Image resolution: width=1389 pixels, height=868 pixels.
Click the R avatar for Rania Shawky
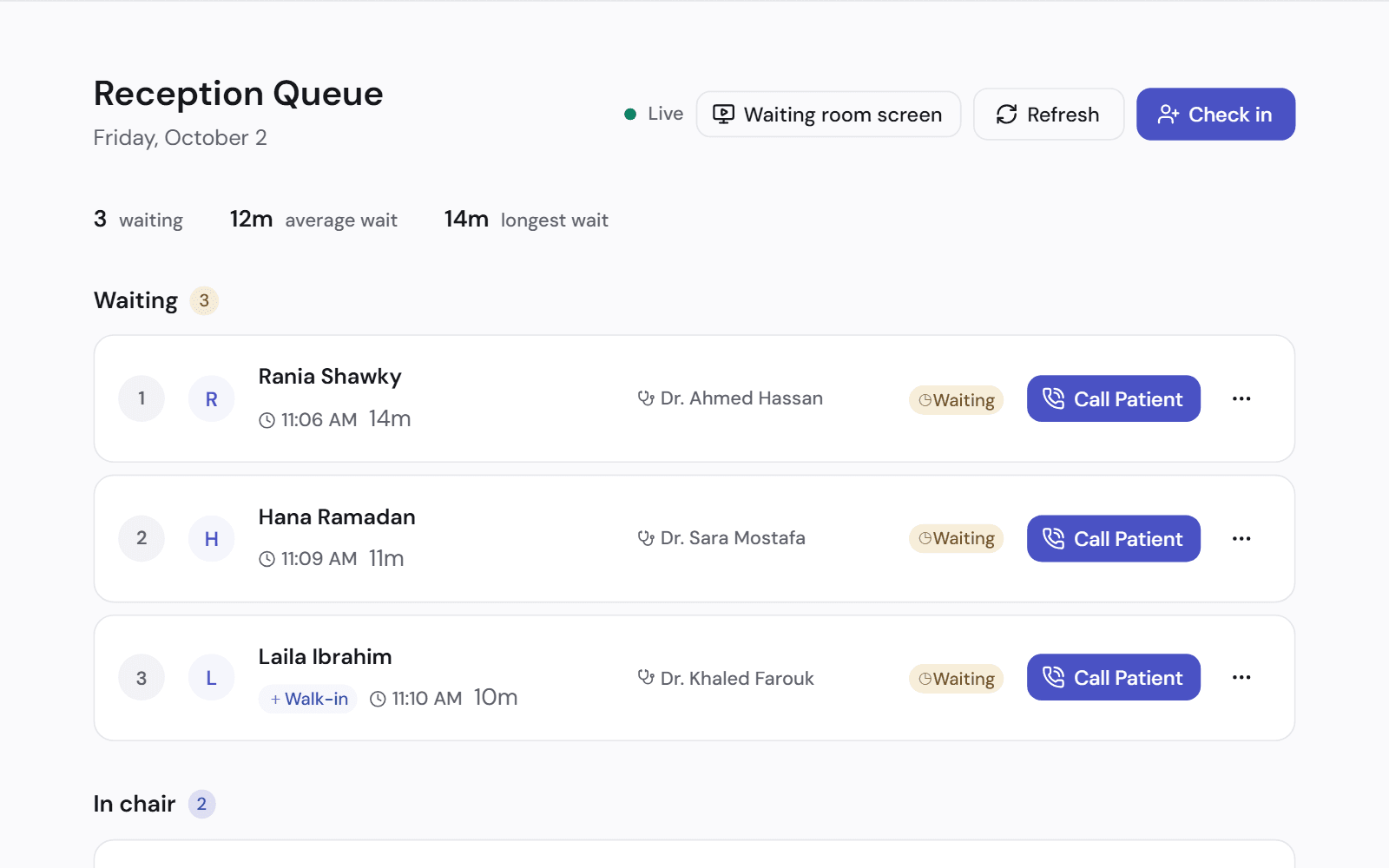[211, 399]
